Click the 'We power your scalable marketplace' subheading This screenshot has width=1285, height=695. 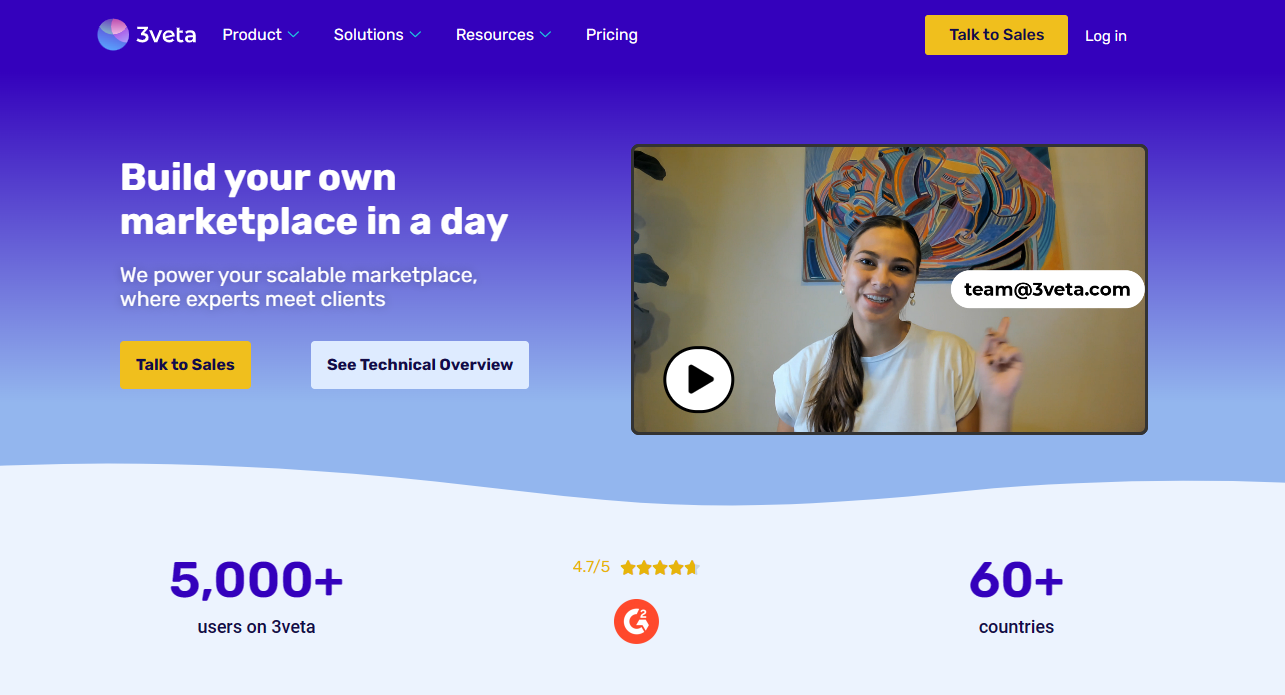tap(298, 287)
